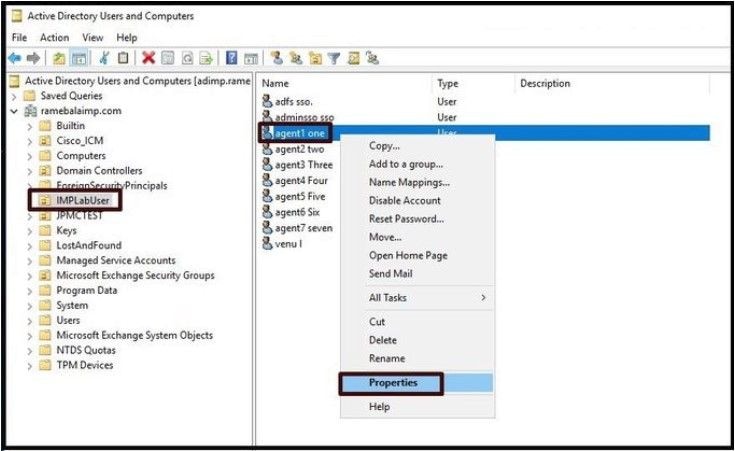Click Find objects toolbar icon
The image size is (735, 451).
[x=353, y=59]
